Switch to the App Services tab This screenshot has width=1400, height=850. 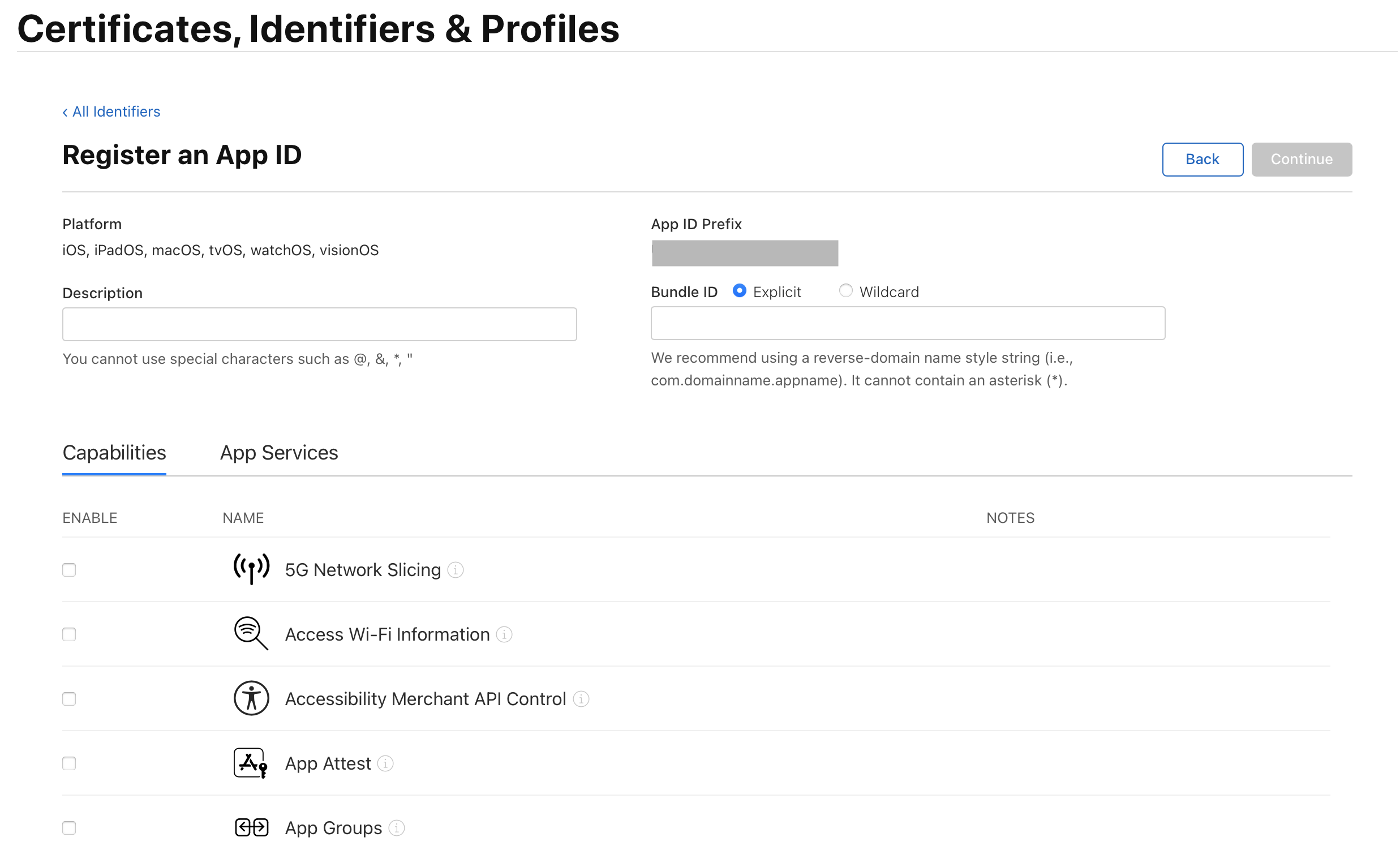[279, 453]
